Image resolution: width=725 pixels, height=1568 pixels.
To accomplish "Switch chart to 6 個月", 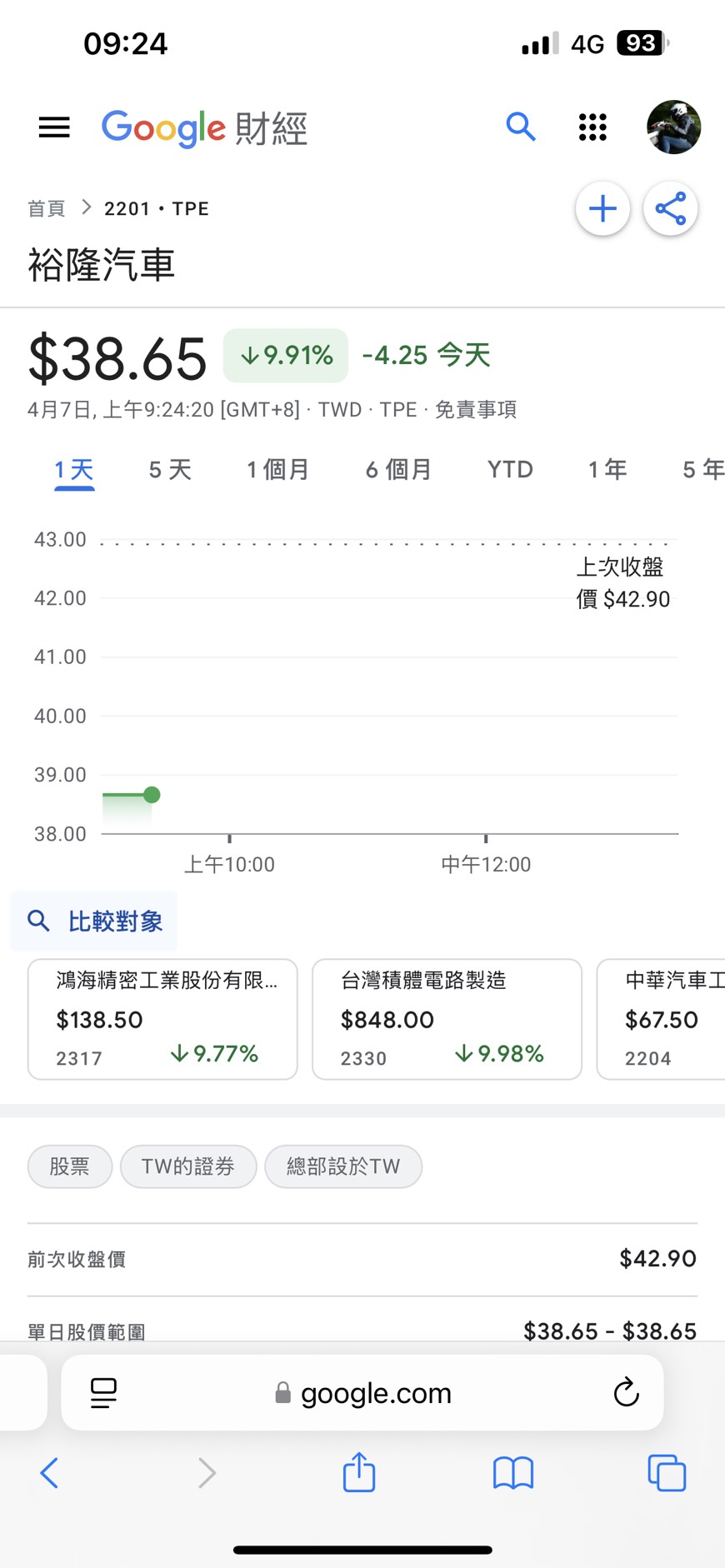I will point(398,470).
